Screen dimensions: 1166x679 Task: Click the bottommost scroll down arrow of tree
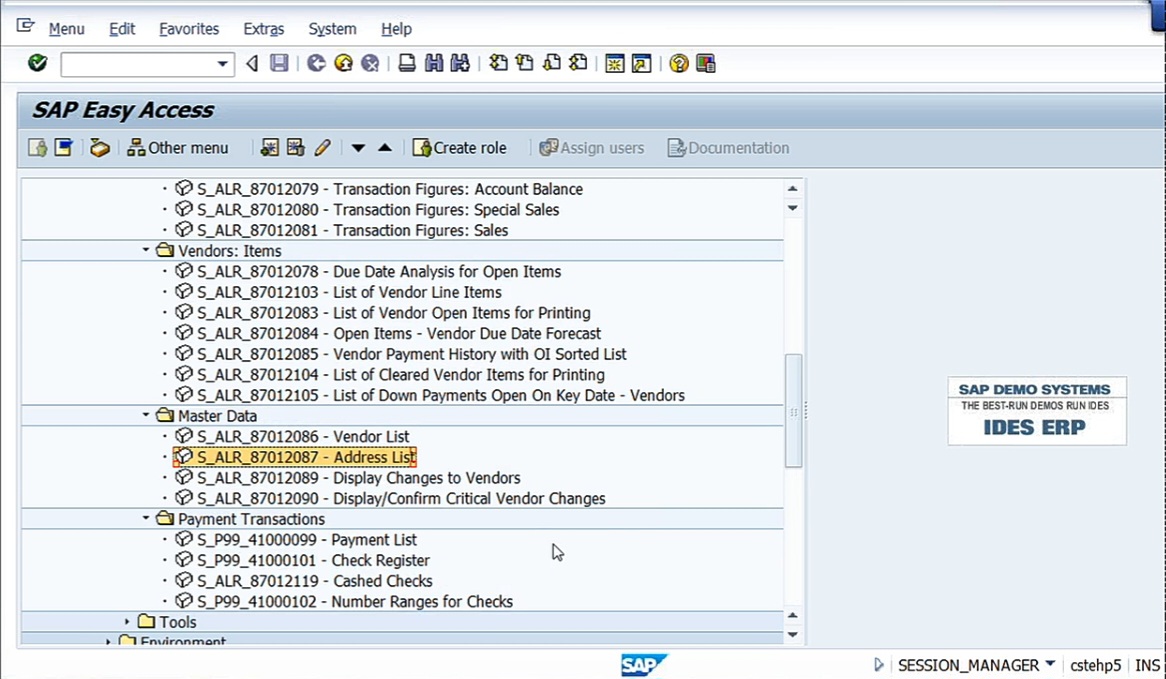point(793,634)
